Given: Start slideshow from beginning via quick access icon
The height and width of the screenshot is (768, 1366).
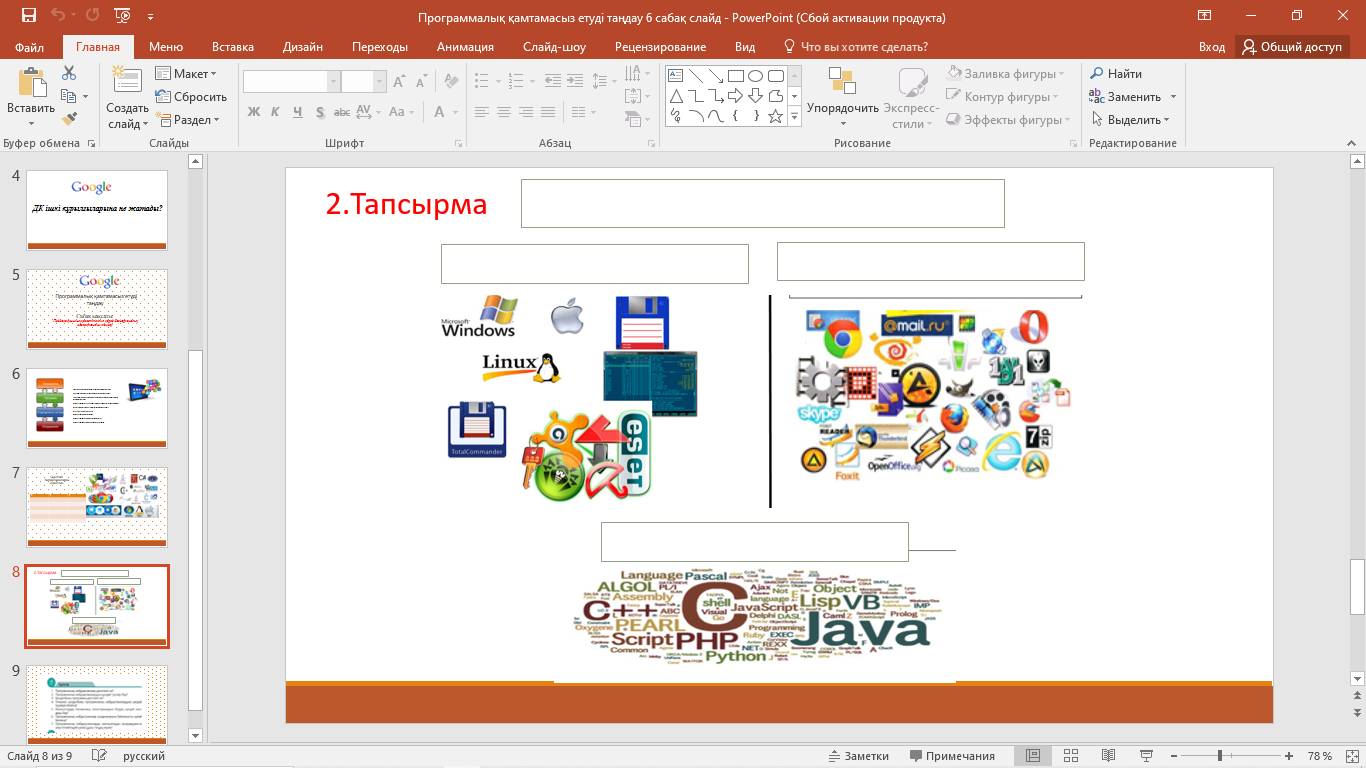Looking at the screenshot, I should point(122,16).
